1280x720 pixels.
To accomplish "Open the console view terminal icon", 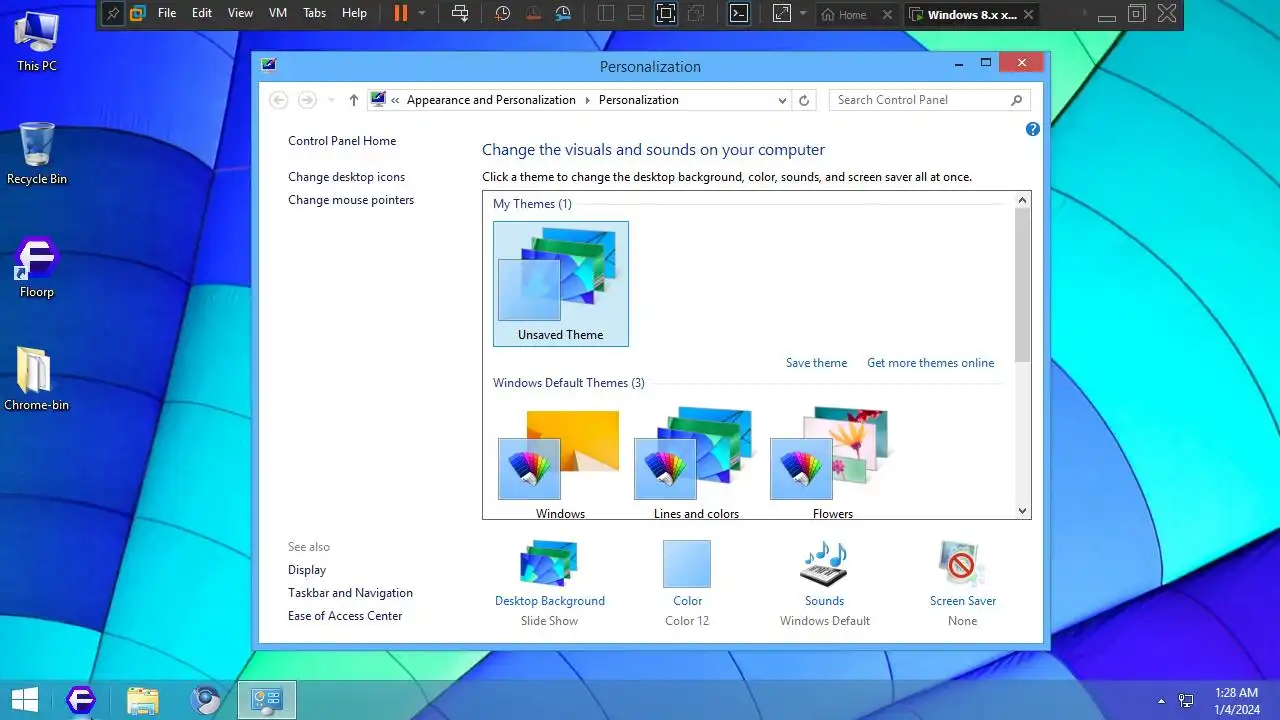I will click(738, 14).
